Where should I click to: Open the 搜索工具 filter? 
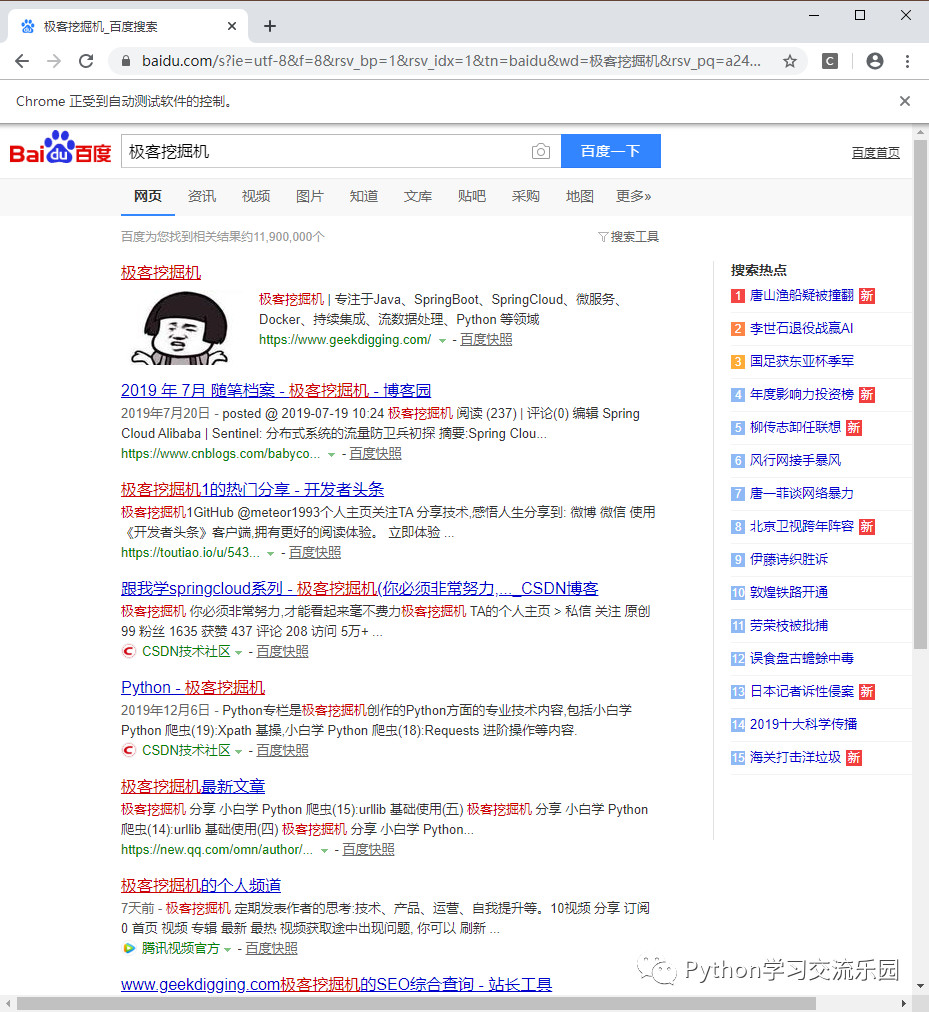tap(628, 237)
